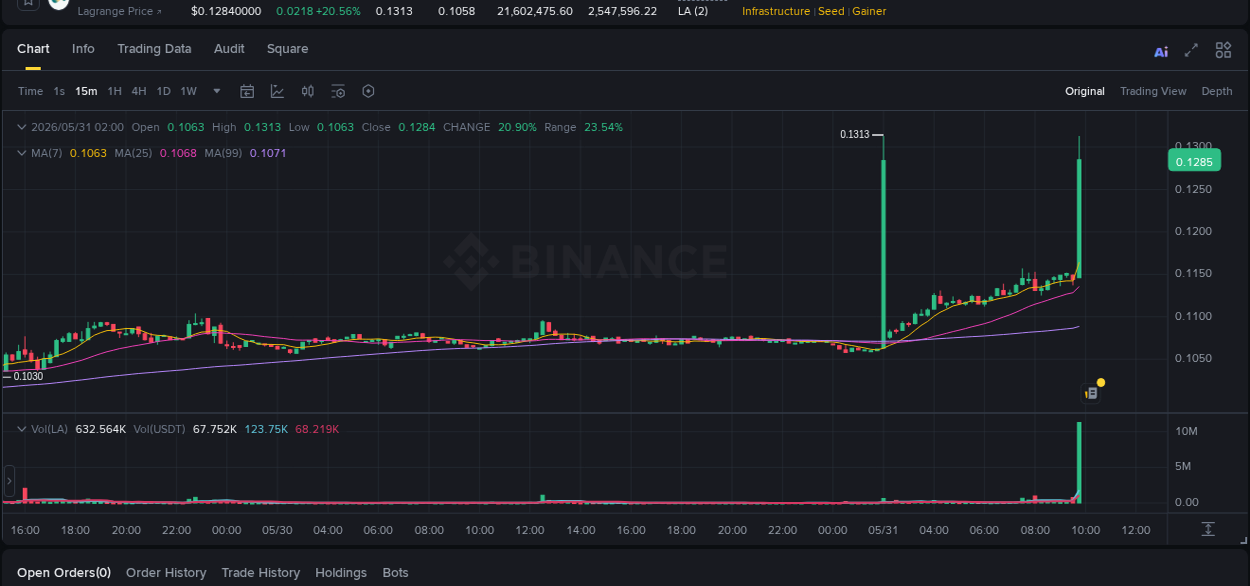The height and width of the screenshot is (586, 1250).
Task: Open the Chart tab
Action: tap(33, 49)
